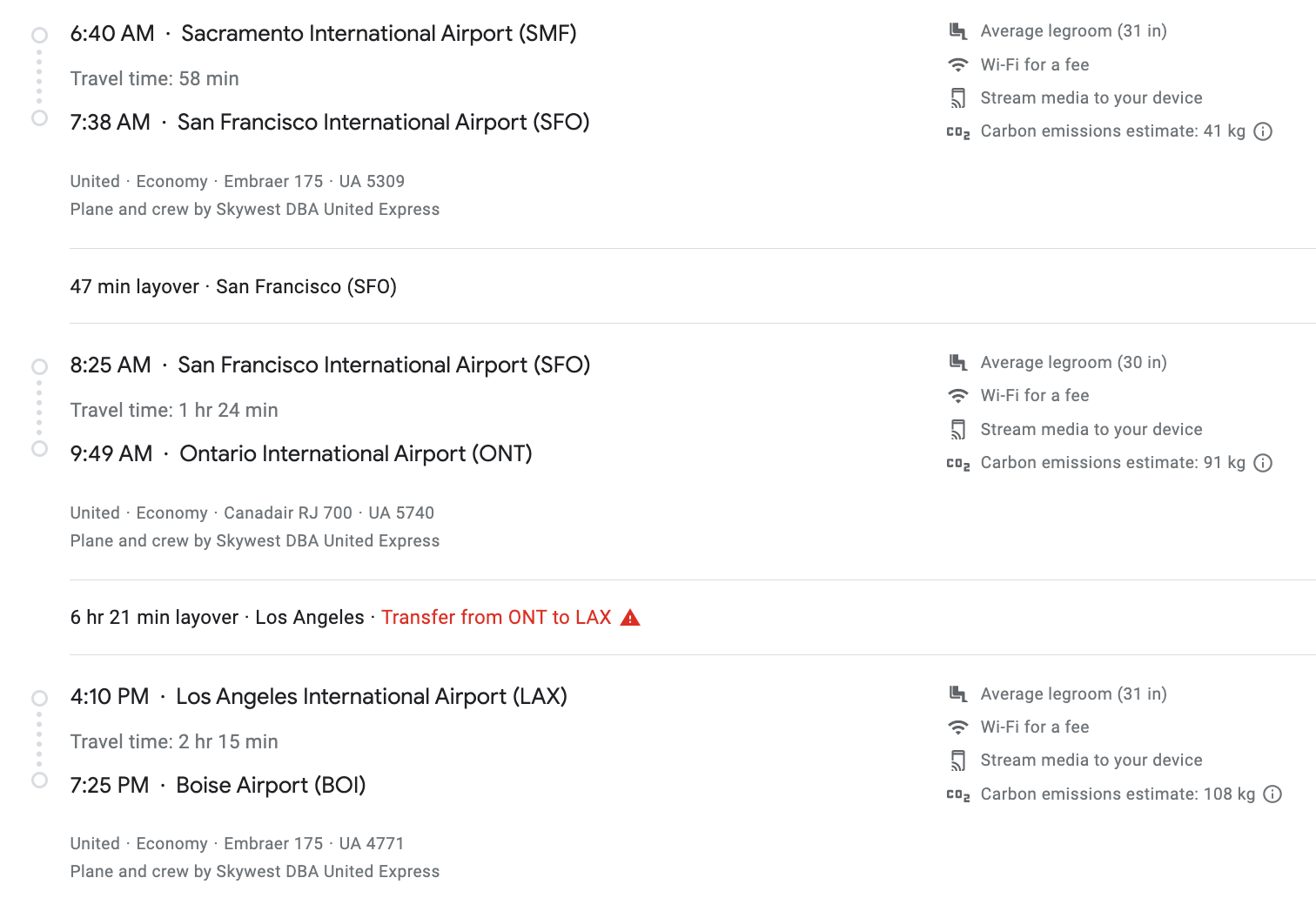Click the Wi-Fi icon for the LAX–BOI flight
Viewport: 1316px width, 898px height.
pyautogui.click(x=958, y=727)
